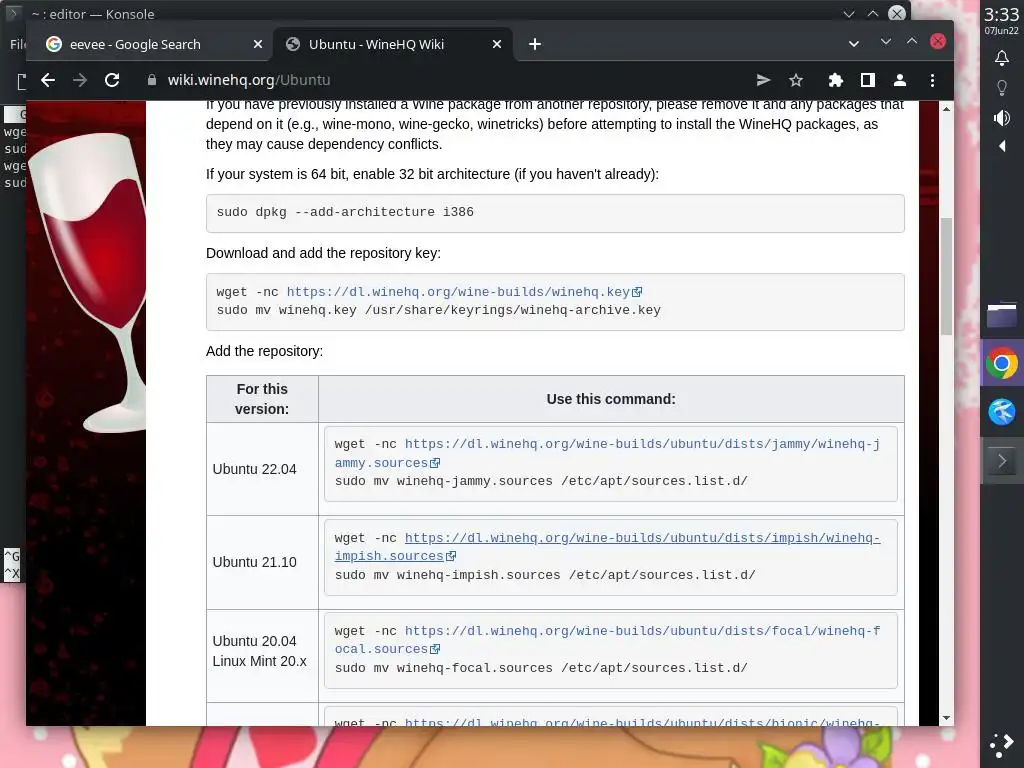This screenshot has width=1024, height=768.
Task: Bookmark this page with the star
Action: (x=795, y=80)
